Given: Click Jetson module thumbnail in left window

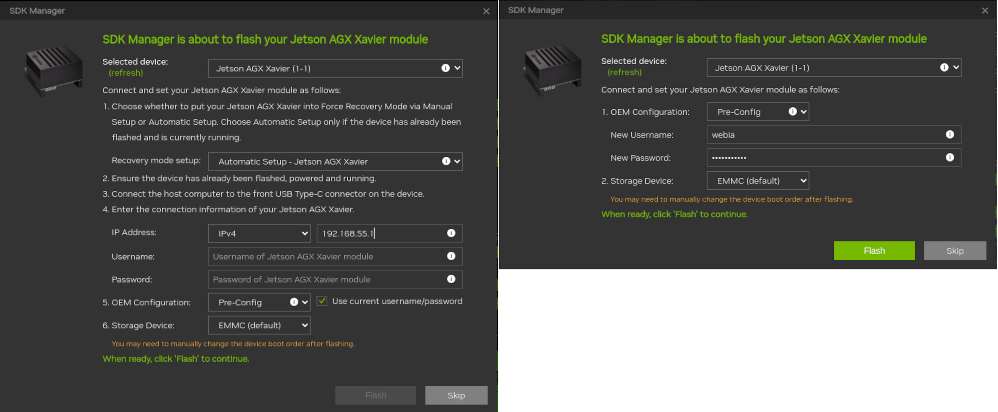Looking at the screenshot, I should point(54,71).
